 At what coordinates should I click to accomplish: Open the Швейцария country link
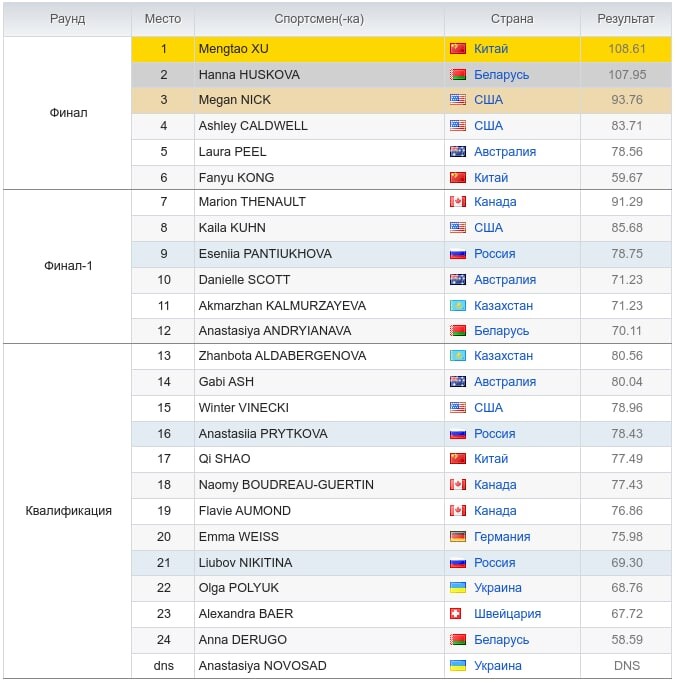tap(507, 614)
